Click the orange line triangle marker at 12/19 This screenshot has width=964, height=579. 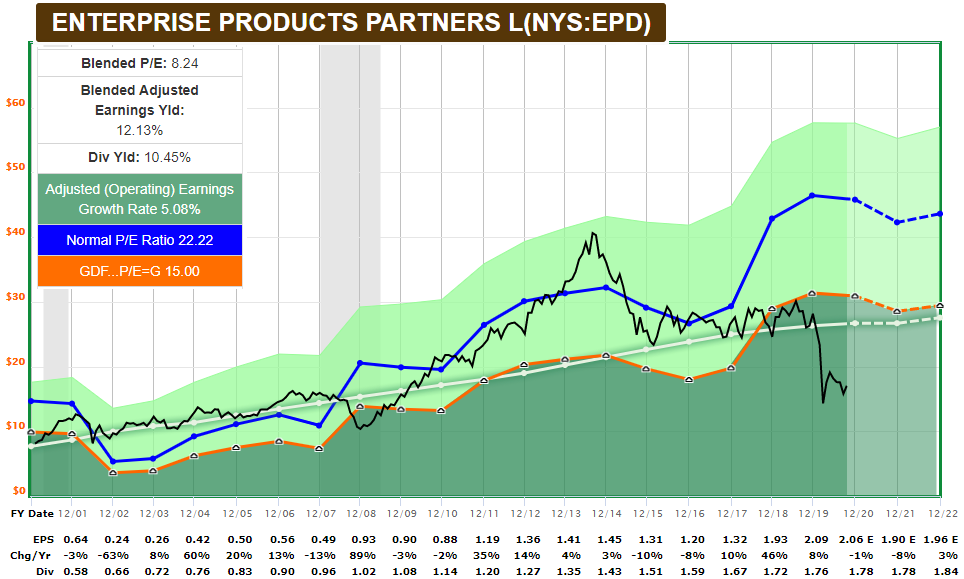[812, 293]
